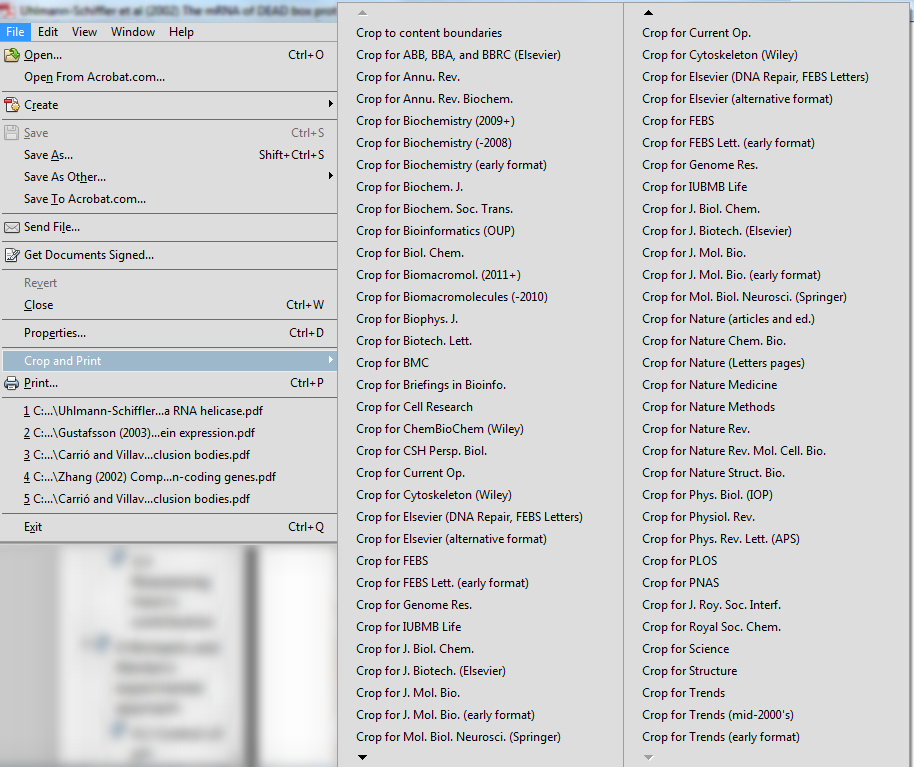Choose Crop for Biochemistry (2009+)
Screen dimensions: 914x767
pyautogui.click(x=435, y=121)
